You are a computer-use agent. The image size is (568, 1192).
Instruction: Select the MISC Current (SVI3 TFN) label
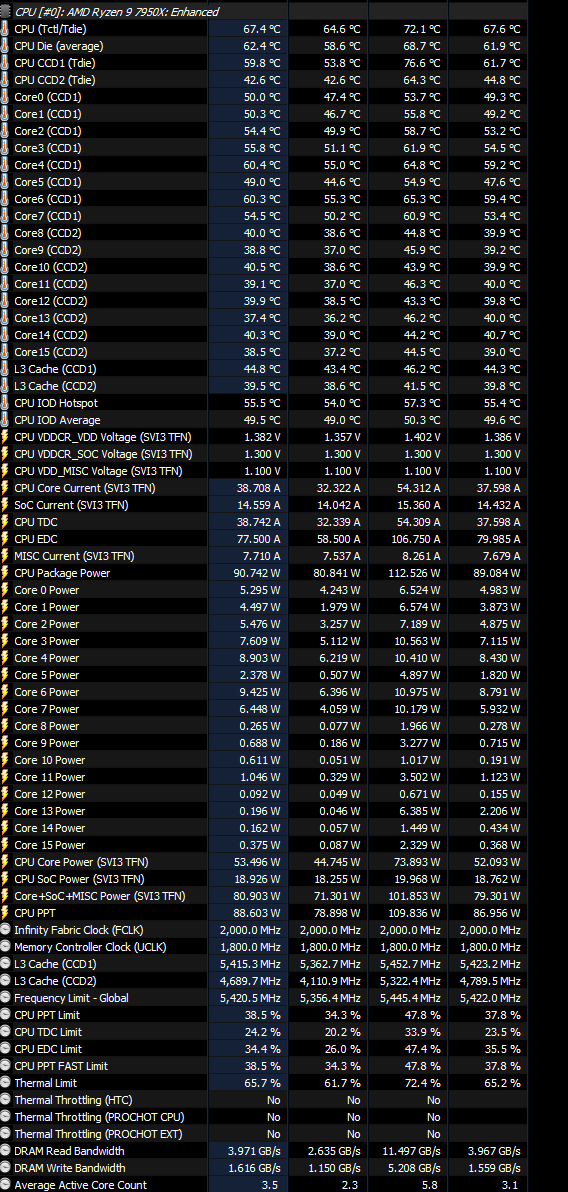pyautogui.click(x=75, y=556)
